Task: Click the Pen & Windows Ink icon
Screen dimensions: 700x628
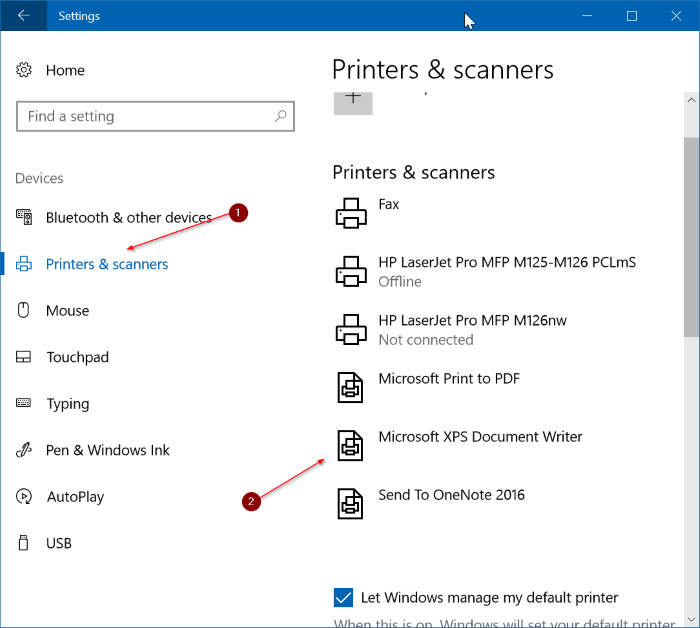Action: (24, 449)
